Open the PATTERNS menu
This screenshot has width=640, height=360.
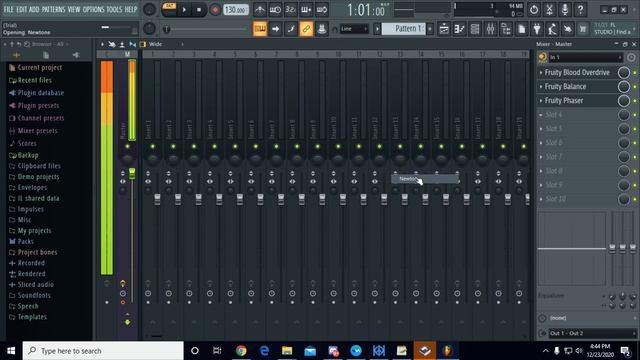click(53, 9)
